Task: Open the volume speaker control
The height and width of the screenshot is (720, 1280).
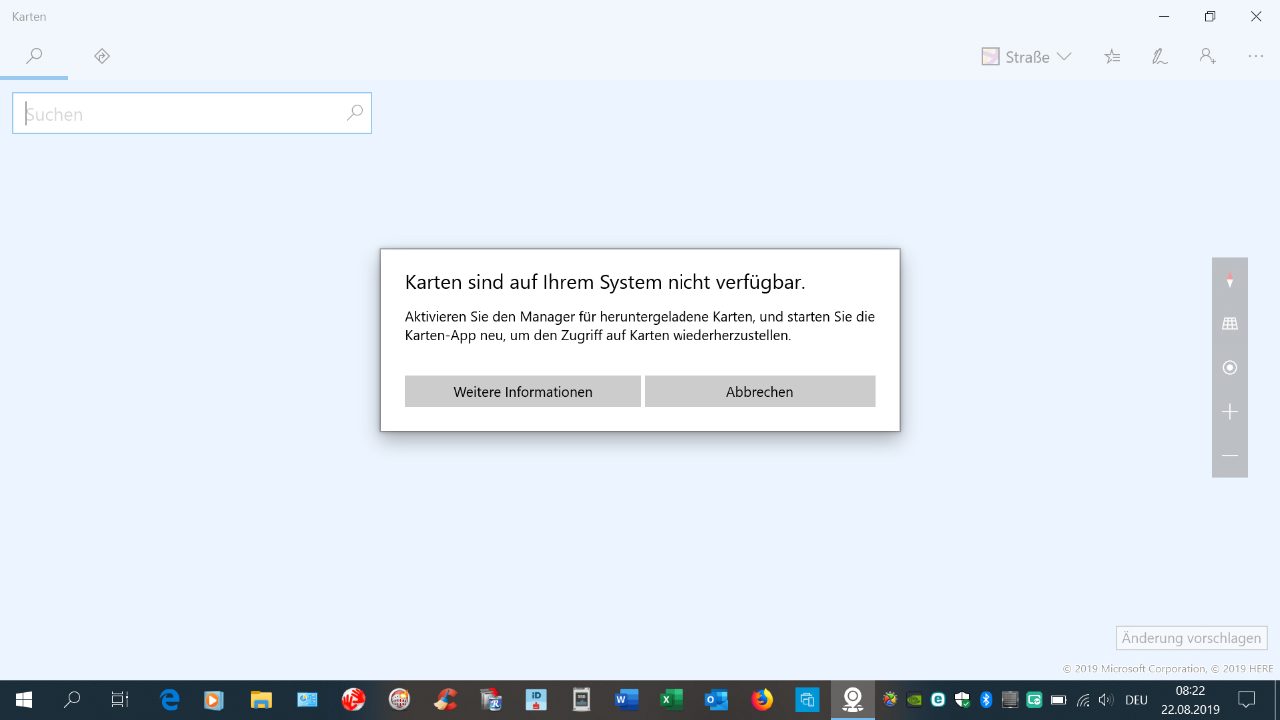Action: pos(1106,700)
